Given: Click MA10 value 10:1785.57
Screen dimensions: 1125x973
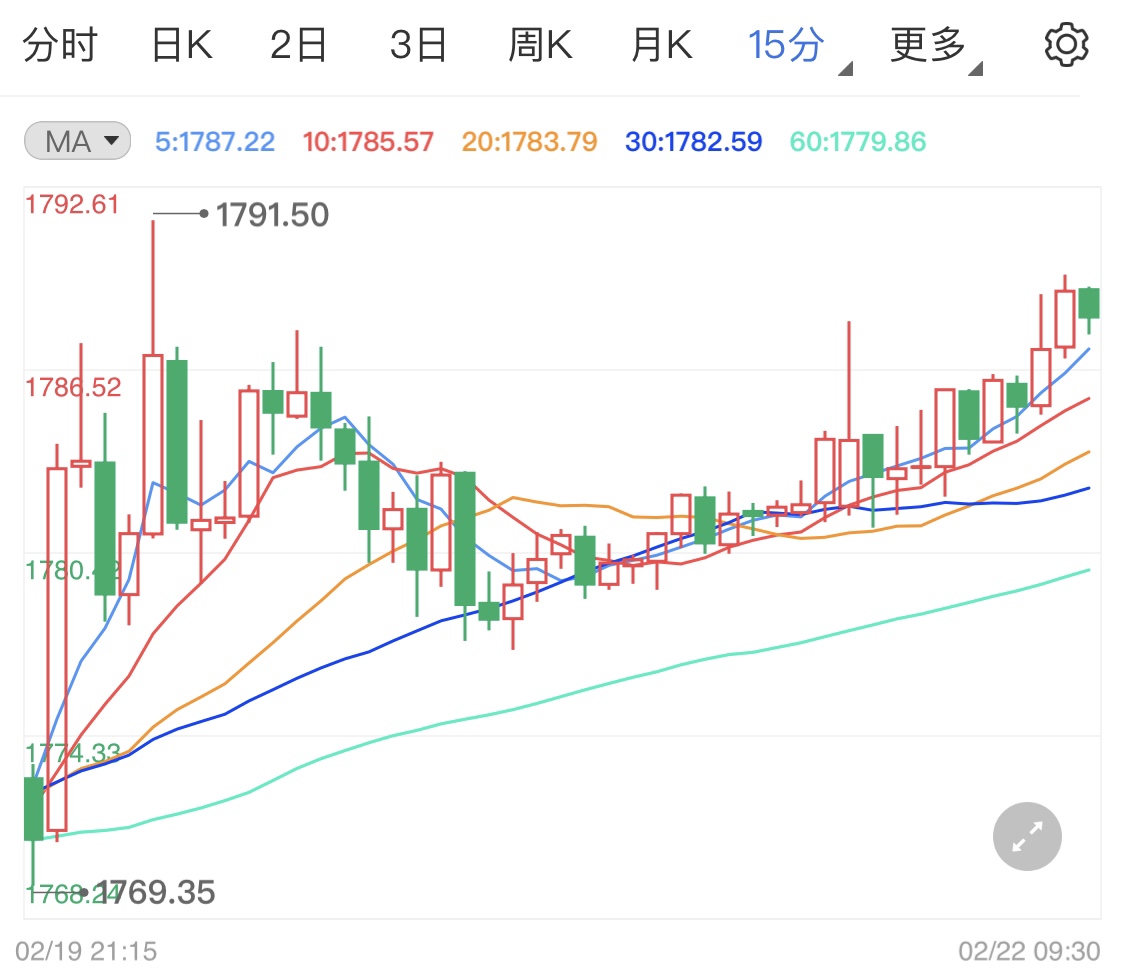Looking at the screenshot, I should pos(368,142).
